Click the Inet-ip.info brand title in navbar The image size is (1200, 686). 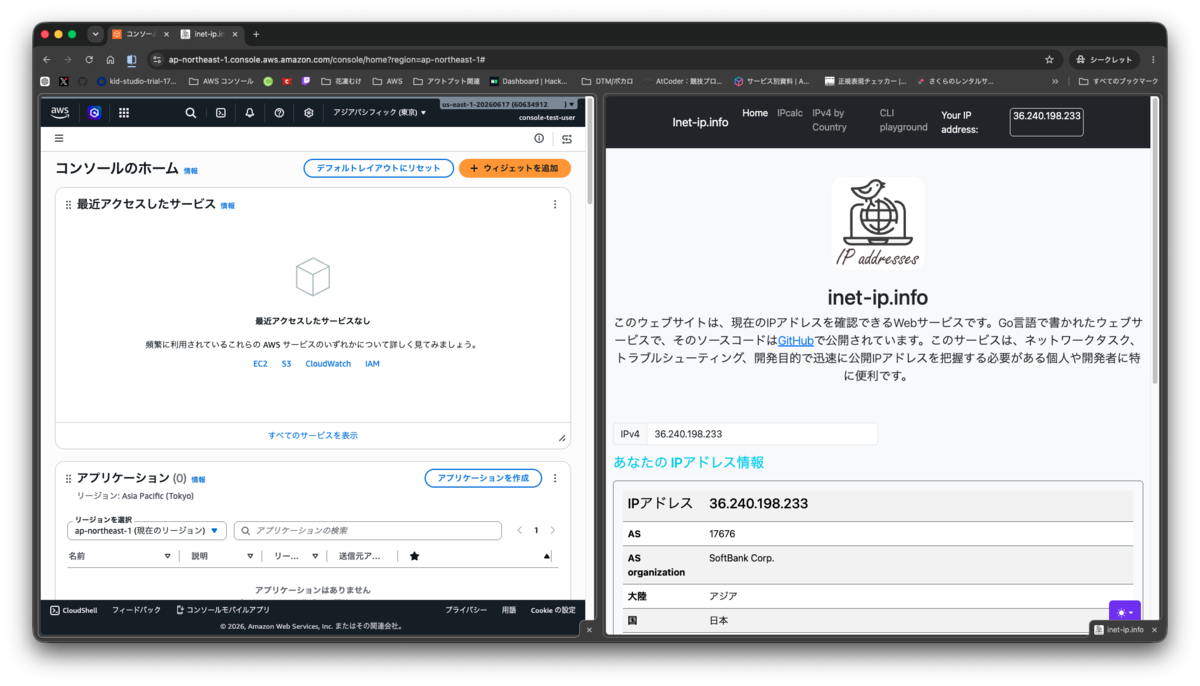point(700,122)
